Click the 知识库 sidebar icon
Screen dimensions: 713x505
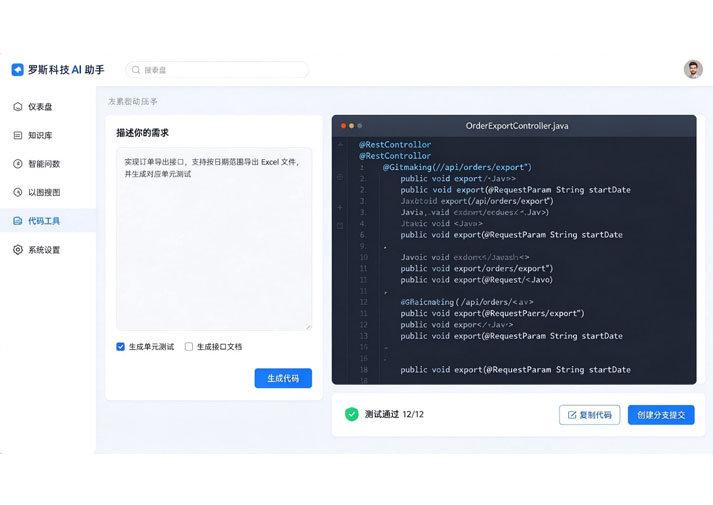(18, 135)
